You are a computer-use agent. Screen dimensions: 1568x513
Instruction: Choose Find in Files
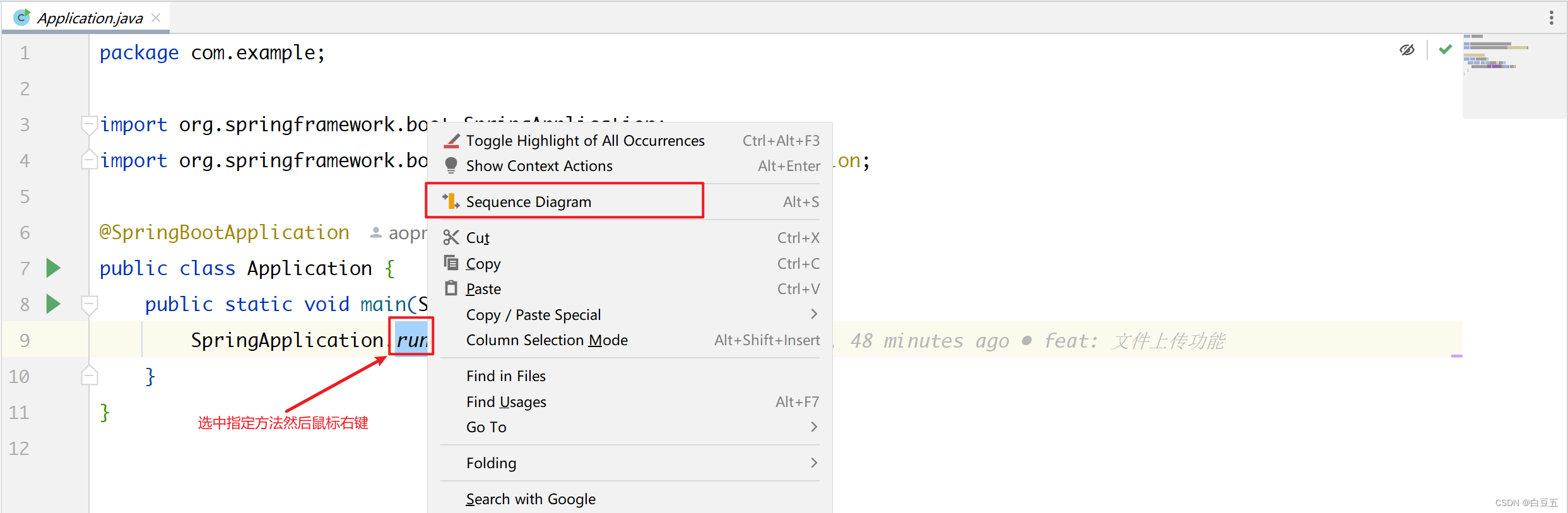pyautogui.click(x=630, y=376)
